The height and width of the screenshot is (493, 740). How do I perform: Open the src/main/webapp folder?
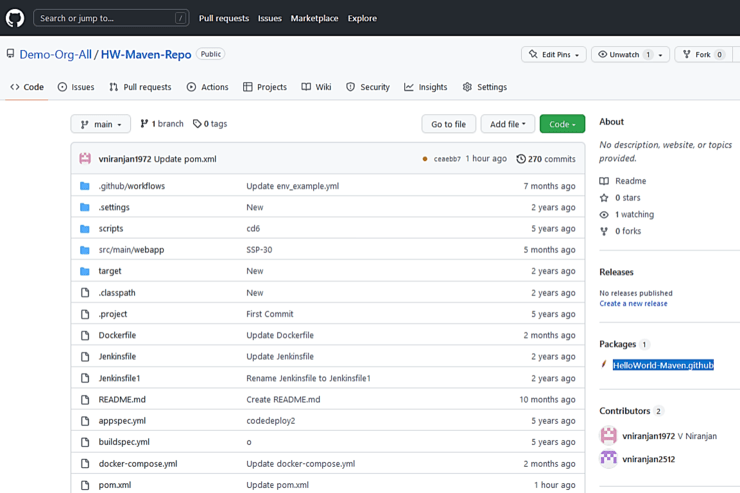tap(131, 250)
